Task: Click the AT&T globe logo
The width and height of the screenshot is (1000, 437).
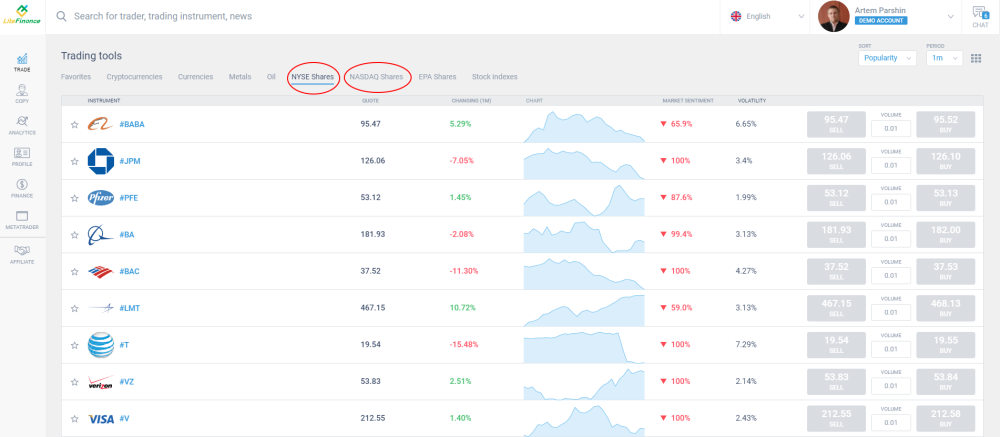Action: pyautogui.click(x=101, y=345)
